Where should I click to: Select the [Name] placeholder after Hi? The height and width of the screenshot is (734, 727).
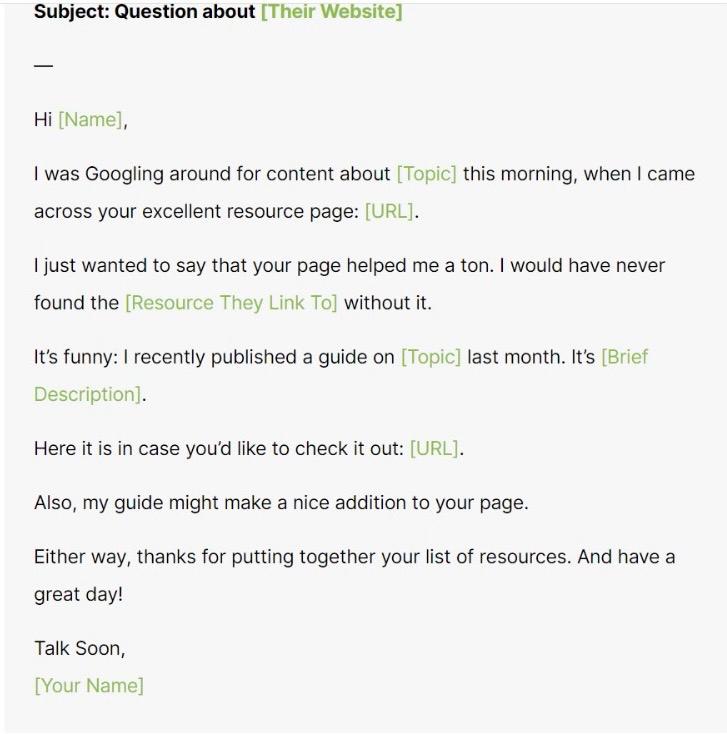(x=91, y=119)
